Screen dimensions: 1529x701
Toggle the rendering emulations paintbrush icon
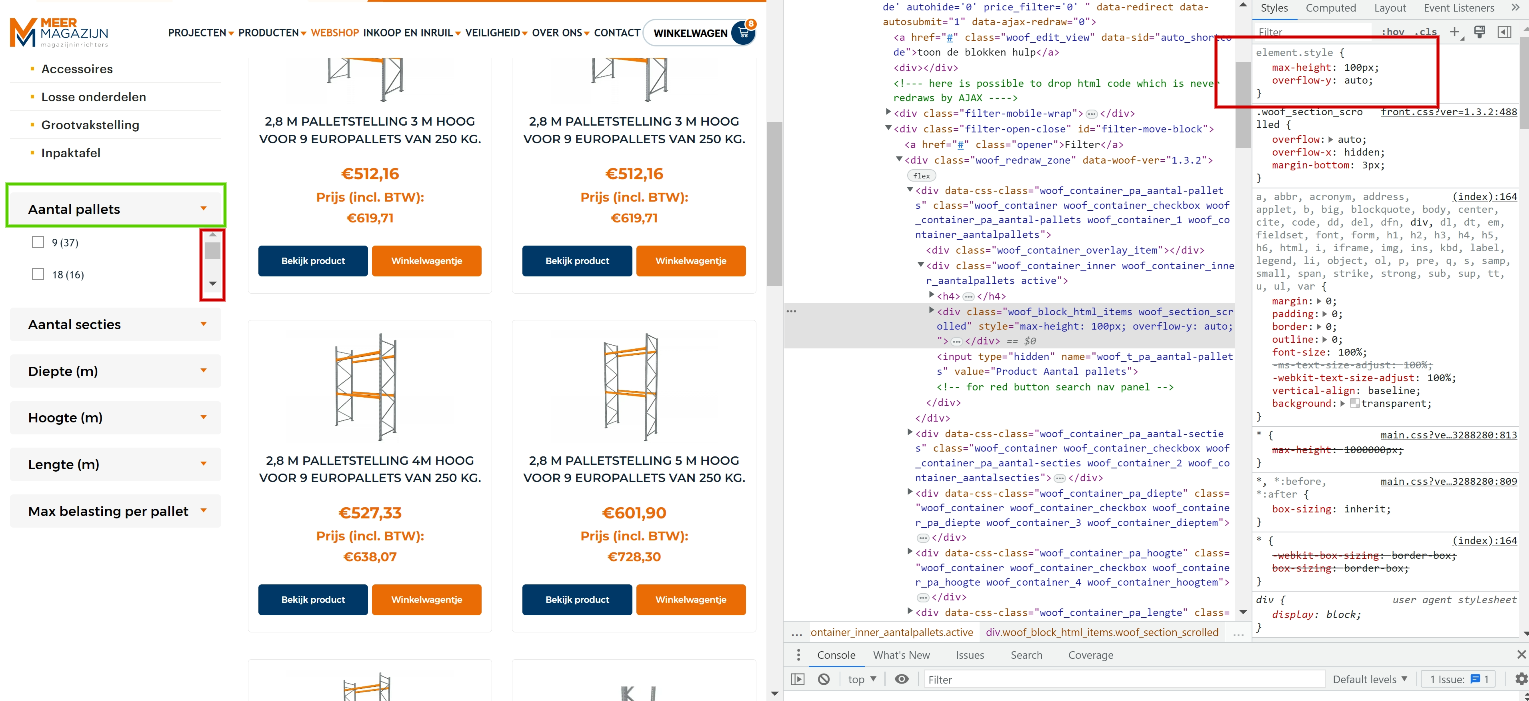1479,33
